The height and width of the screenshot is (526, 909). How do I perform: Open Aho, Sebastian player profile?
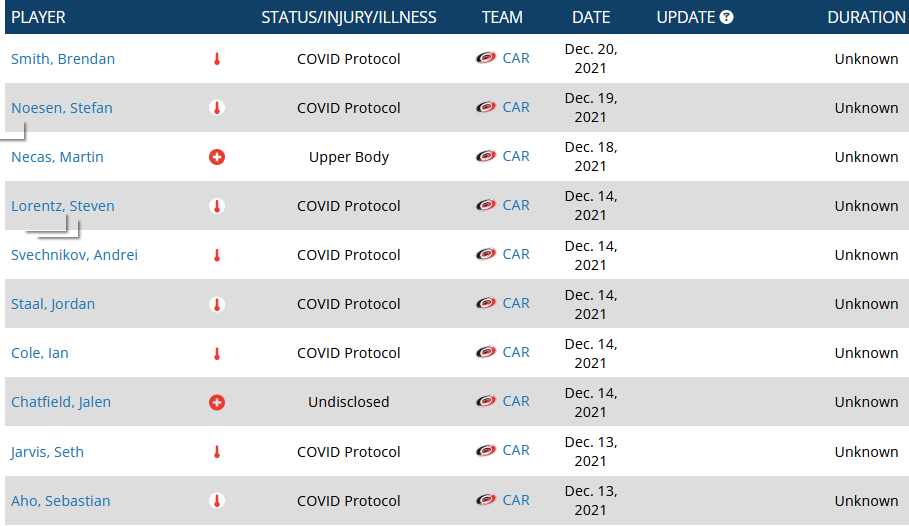point(61,501)
